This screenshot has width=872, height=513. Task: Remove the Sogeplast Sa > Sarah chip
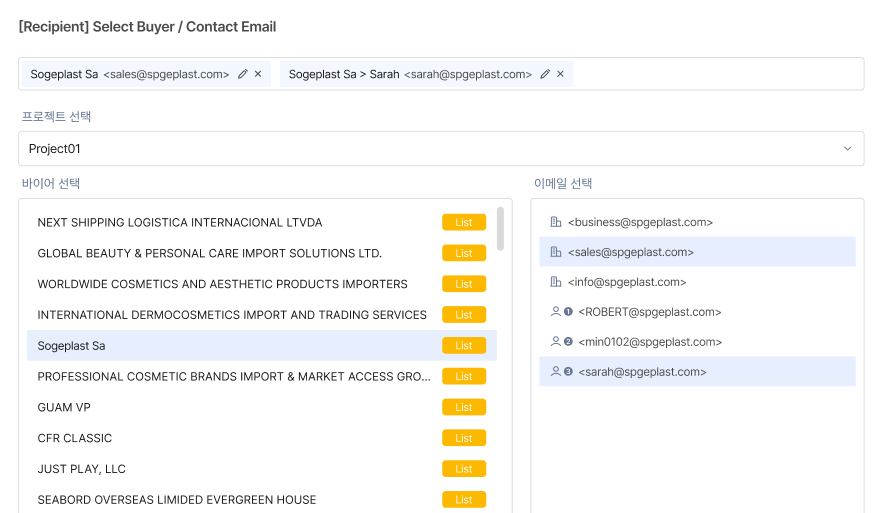pyautogui.click(x=560, y=74)
